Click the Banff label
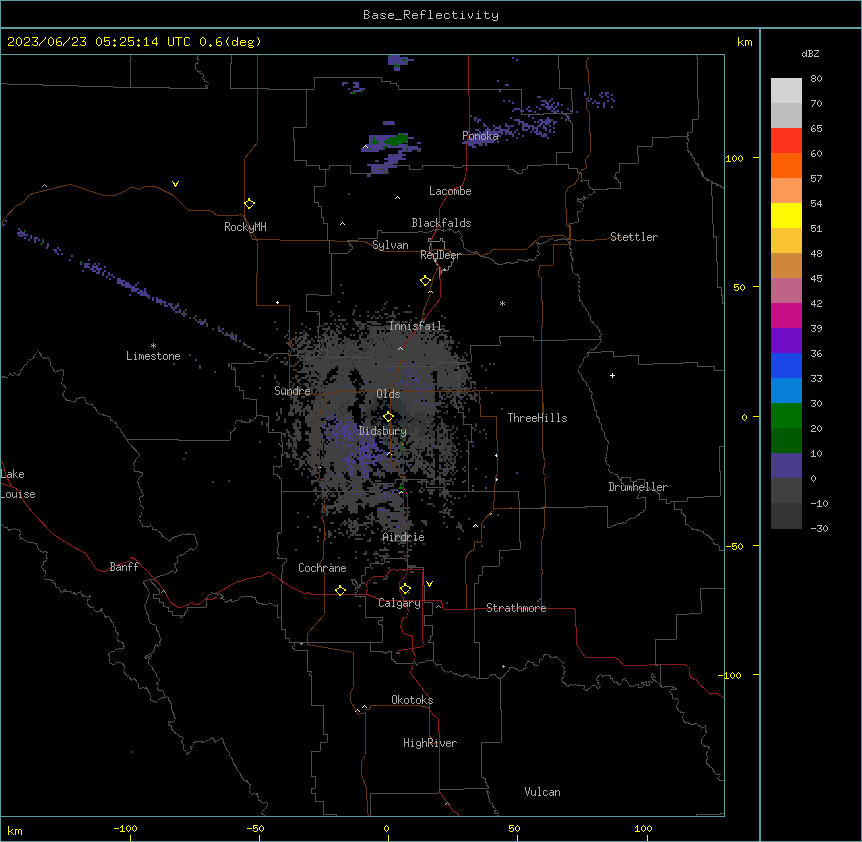The height and width of the screenshot is (842, 862). point(124,567)
